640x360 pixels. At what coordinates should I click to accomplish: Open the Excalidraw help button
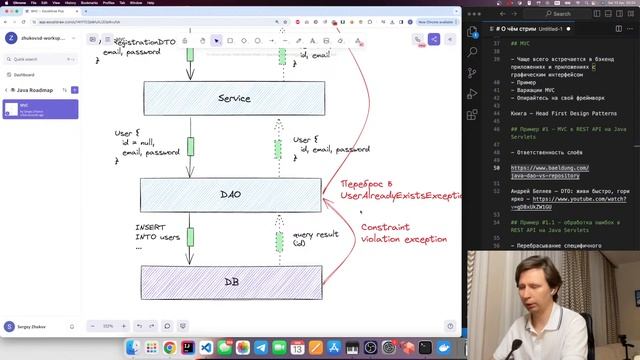click(450, 326)
